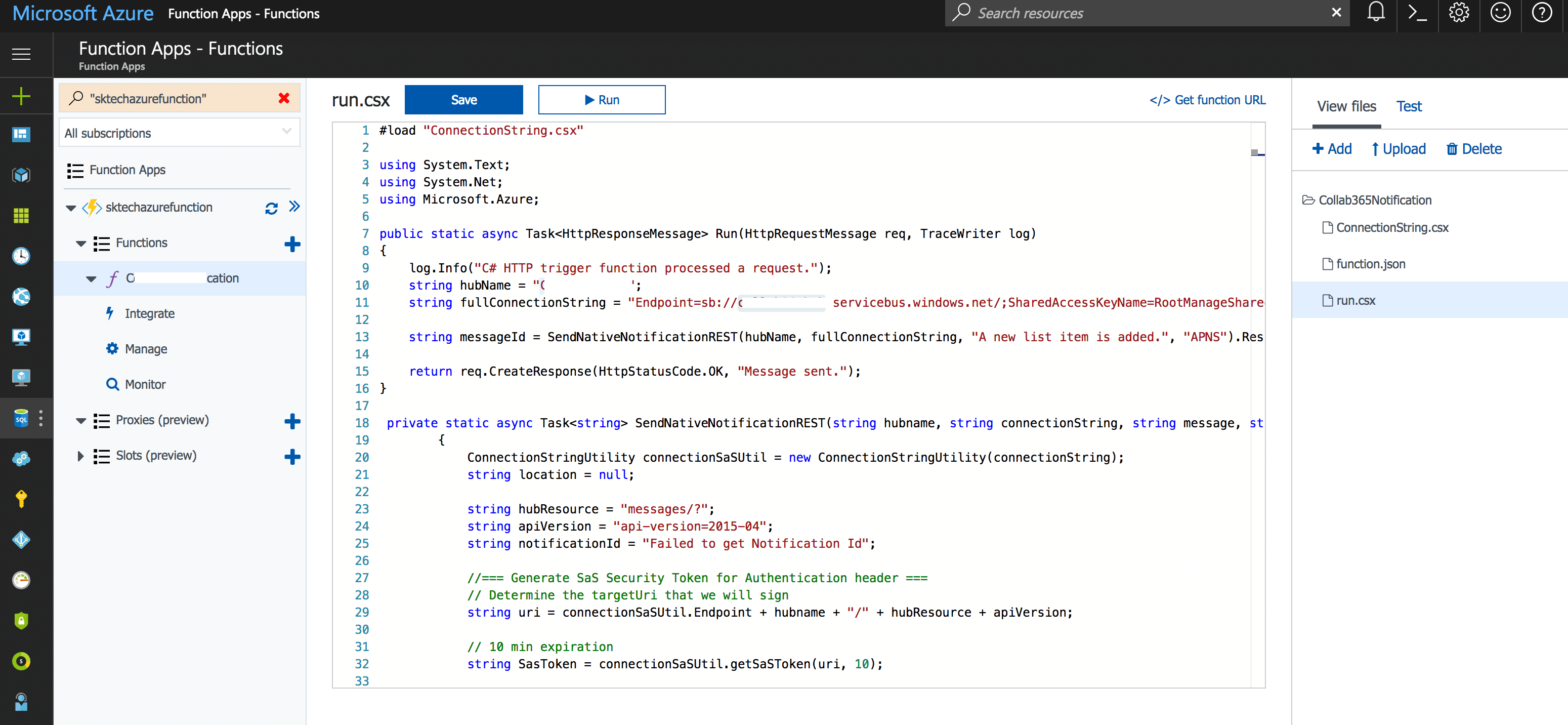The width and height of the screenshot is (1568, 725).
Task: Click the smiley feedback icon
Action: click(x=1500, y=13)
